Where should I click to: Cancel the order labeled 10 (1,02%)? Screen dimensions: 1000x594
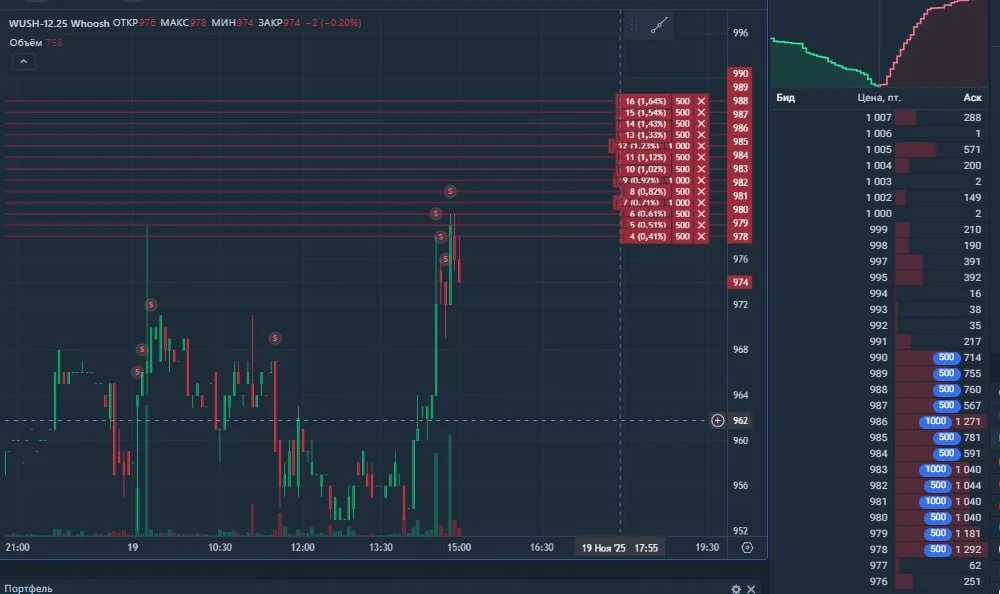pyautogui.click(x=701, y=169)
